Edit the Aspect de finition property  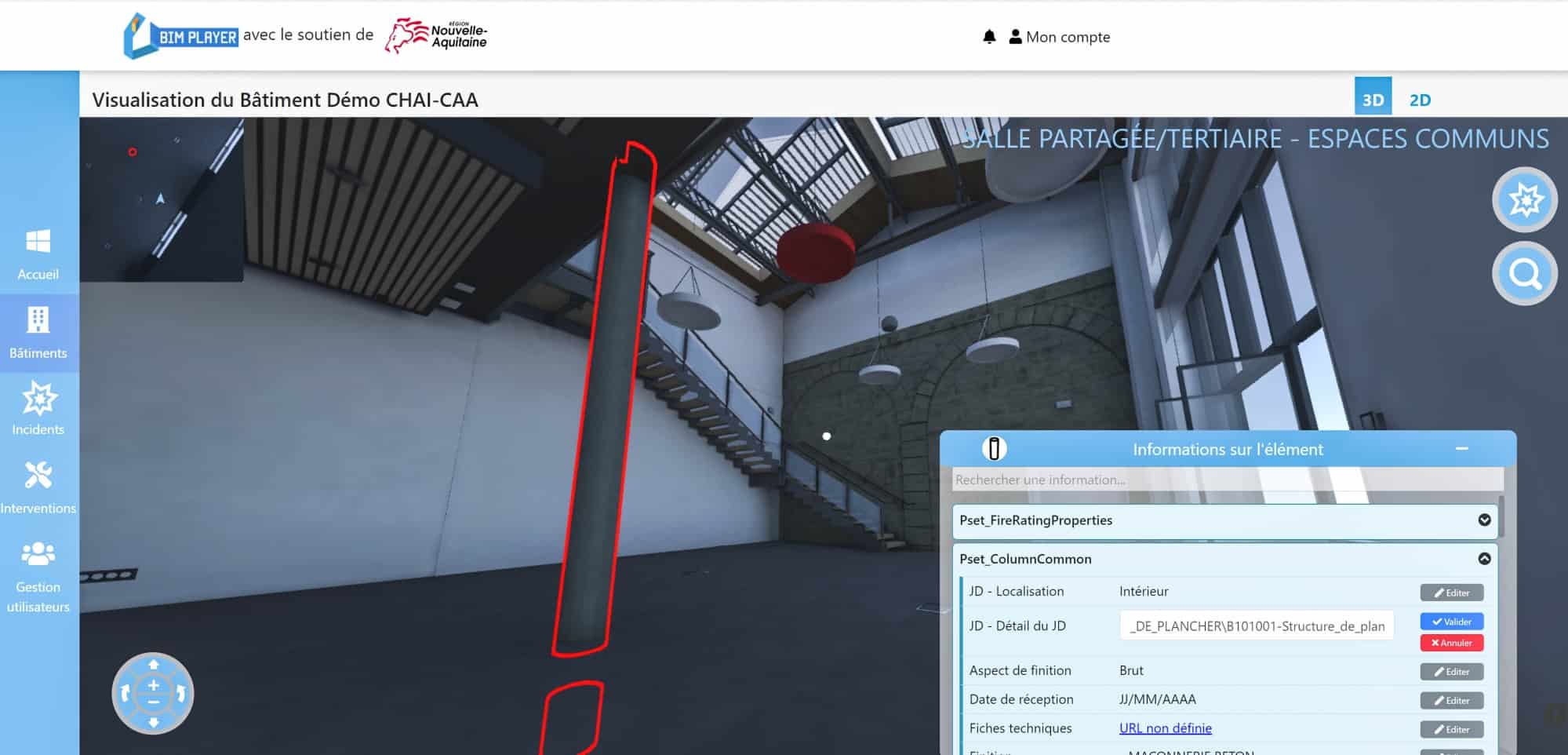pyautogui.click(x=1451, y=672)
